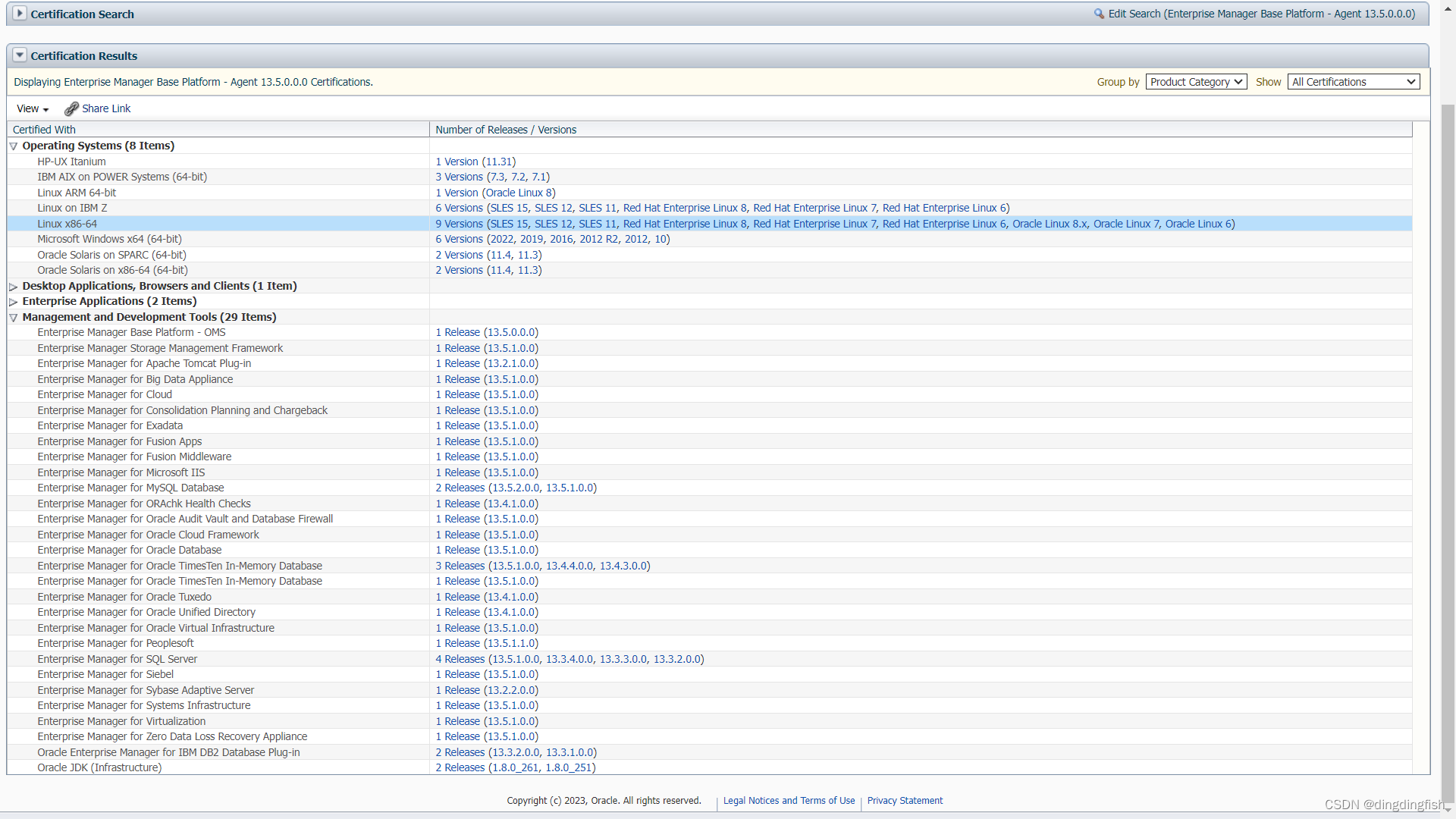Open Legal Notices and Terms of Use
The image size is (1456, 819).
coord(789,801)
